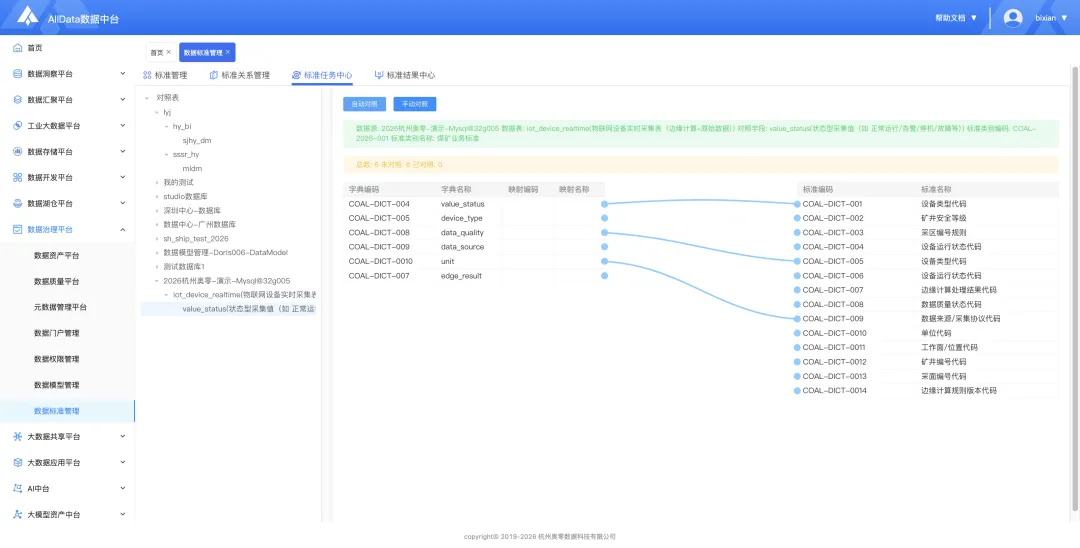Image resolution: width=1080 pixels, height=548 pixels.
Task: Expand the 数据洞察平台 menu chevron
Action: coord(123,74)
